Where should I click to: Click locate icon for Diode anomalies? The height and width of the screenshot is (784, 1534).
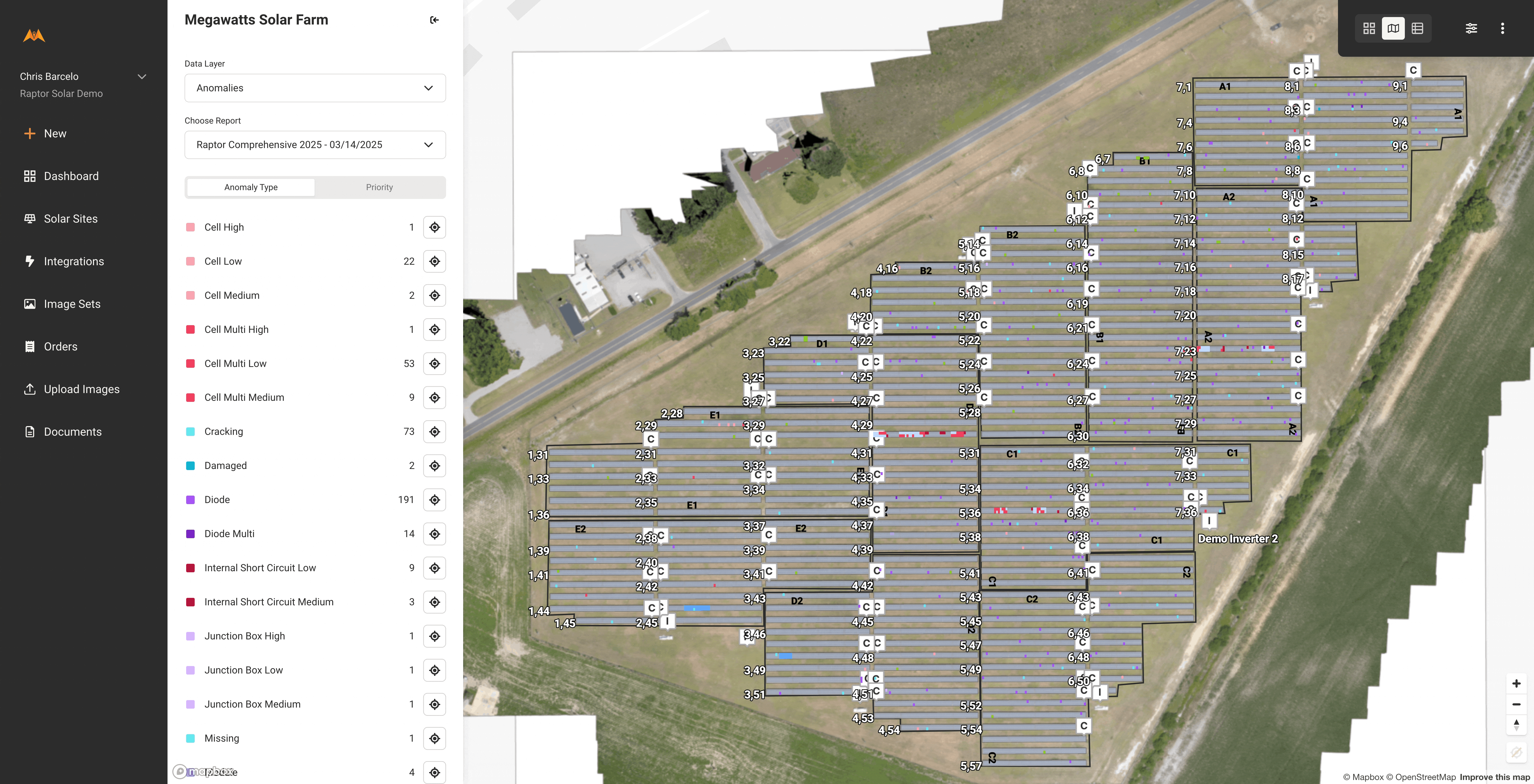pyautogui.click(x=434, y=500)
